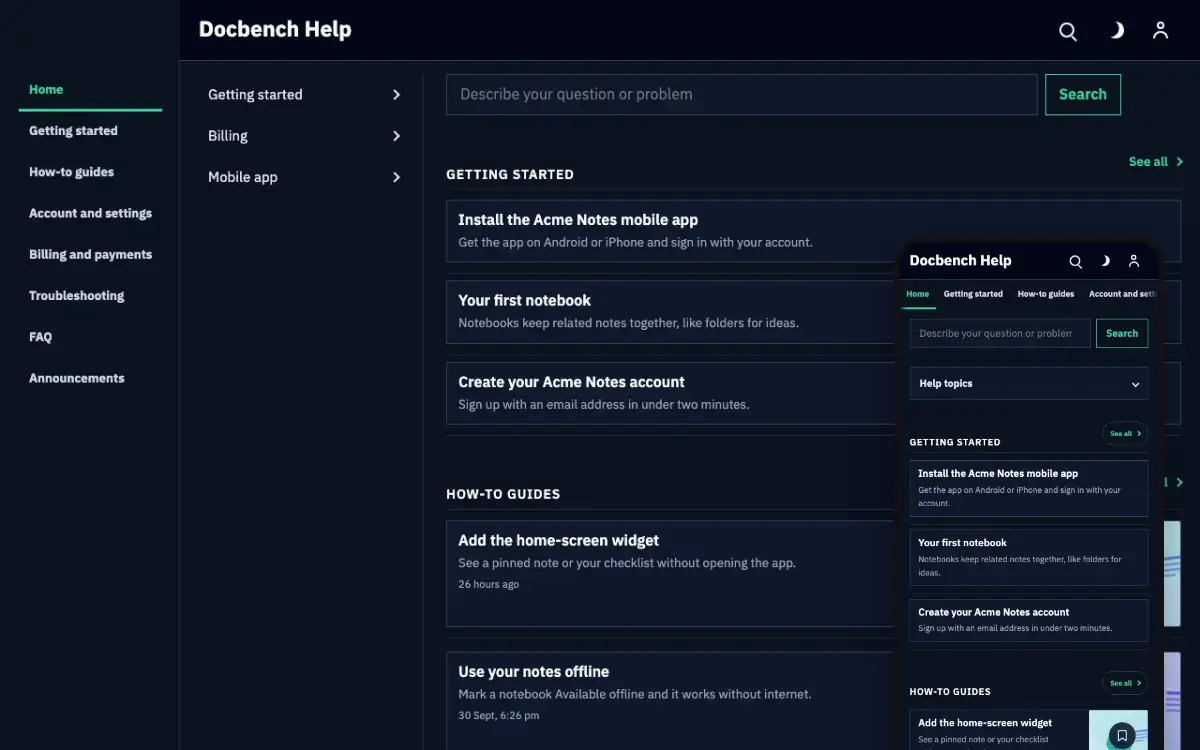Click See all beside desktop Getting Started heading
Viewport: 1200px width, 750px height.
1156,162
